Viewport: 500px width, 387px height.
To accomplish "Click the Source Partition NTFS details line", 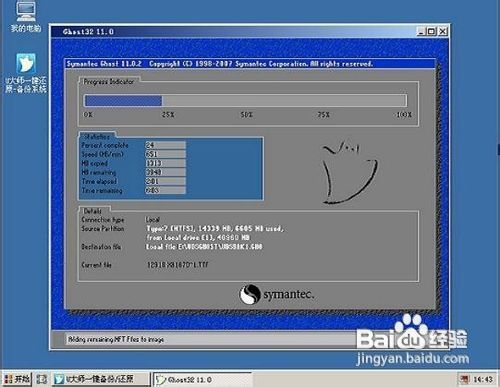I will 215,229.
